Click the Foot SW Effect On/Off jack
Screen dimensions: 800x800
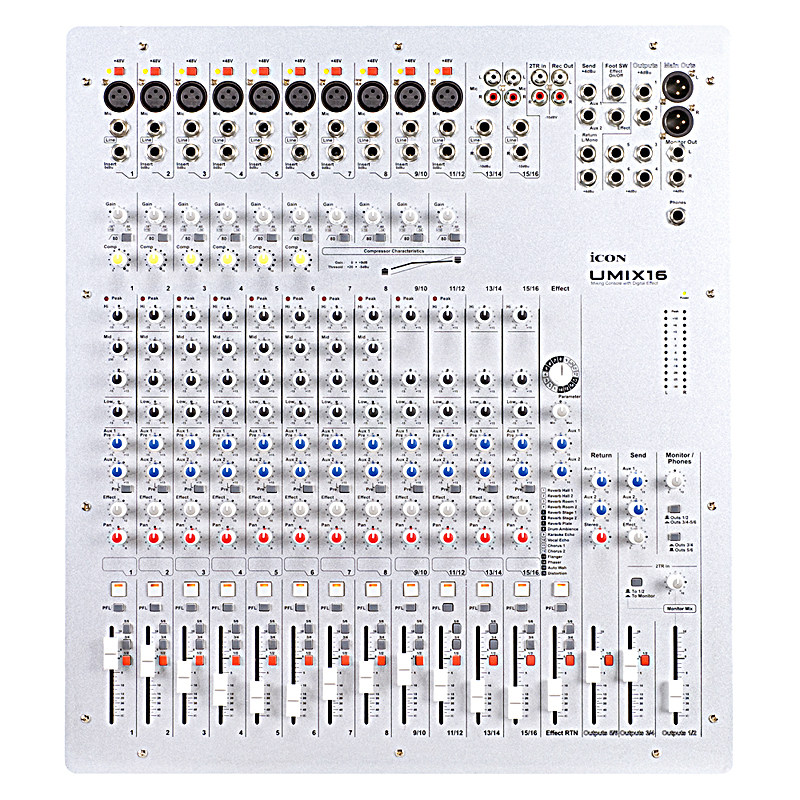(616, 92)
